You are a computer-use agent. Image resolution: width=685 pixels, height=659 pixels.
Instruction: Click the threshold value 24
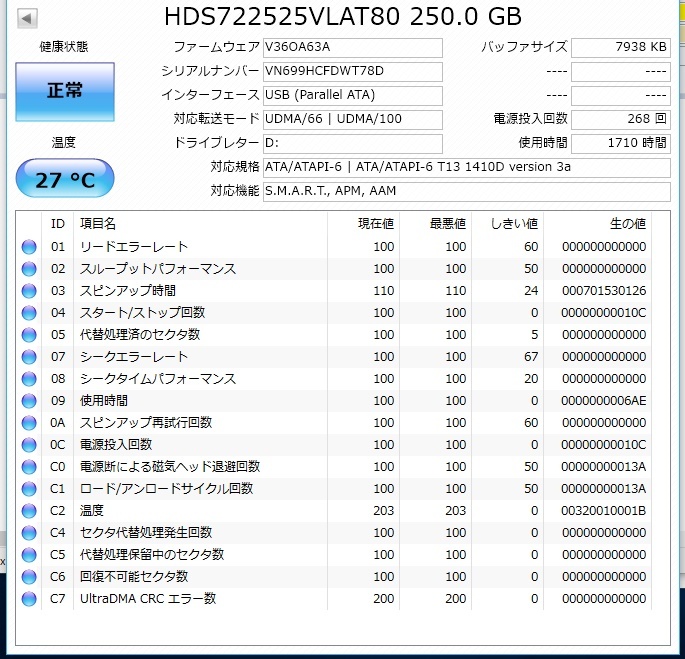coord(531,291)
